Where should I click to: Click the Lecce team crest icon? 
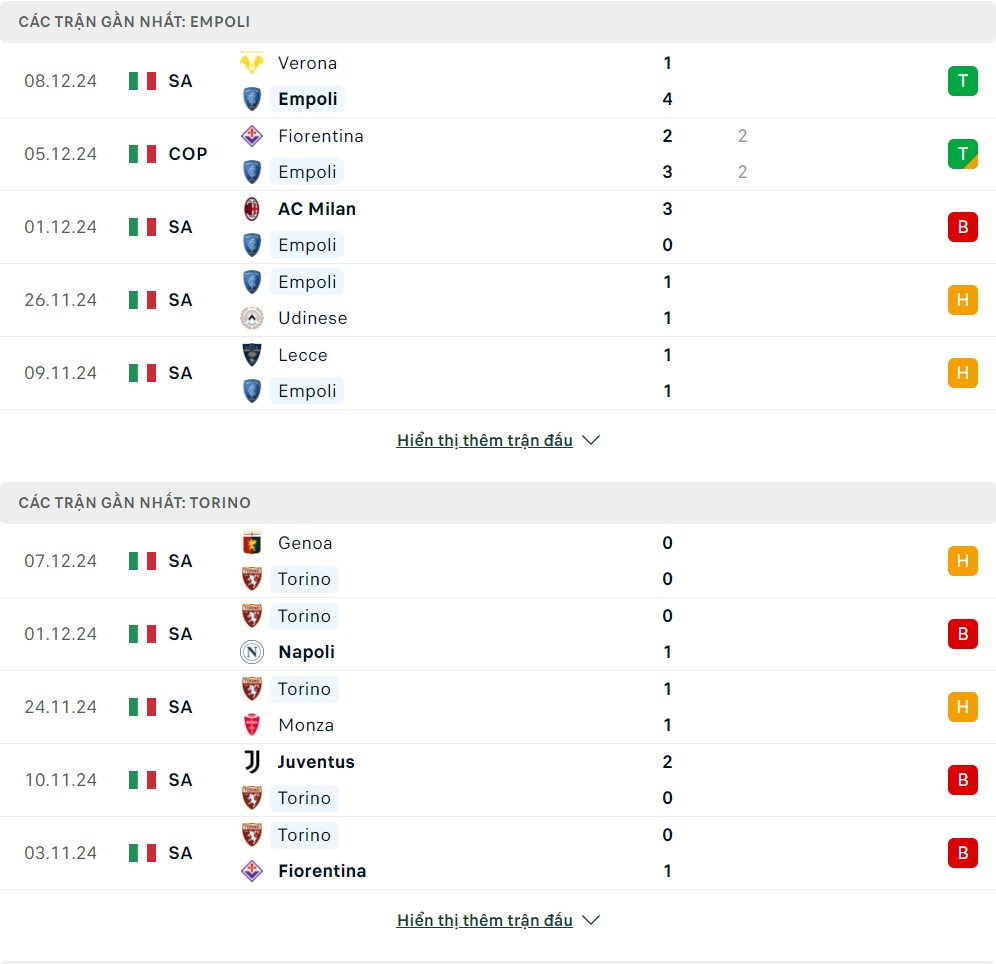(252, 355)
